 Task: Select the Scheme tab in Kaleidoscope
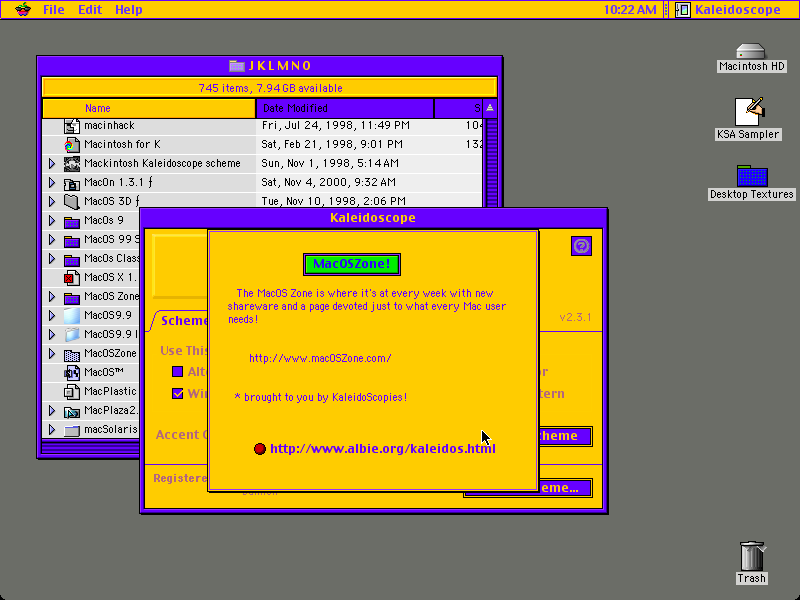[x=184, y=320]
